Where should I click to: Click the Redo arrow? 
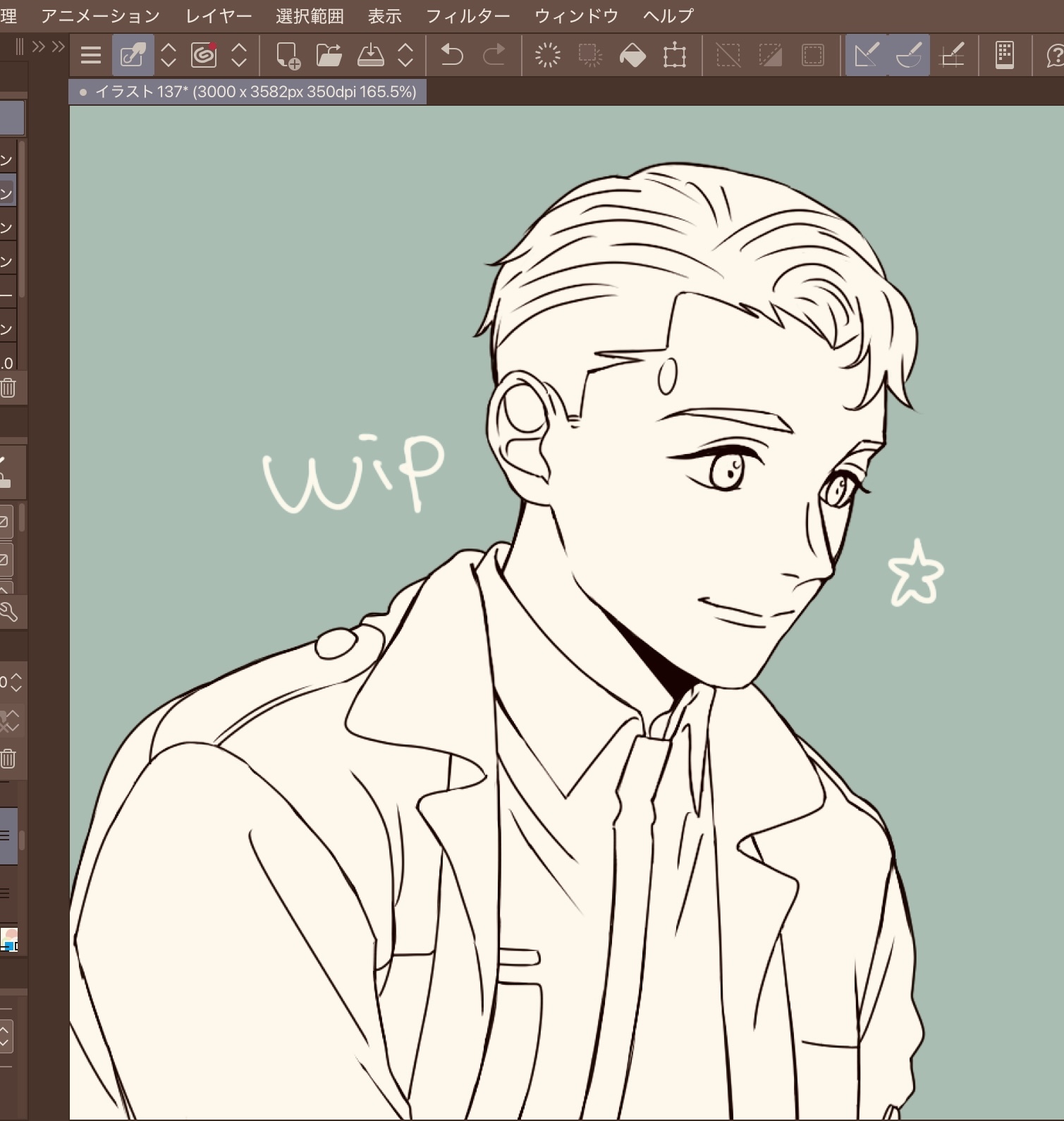[494, 55]
